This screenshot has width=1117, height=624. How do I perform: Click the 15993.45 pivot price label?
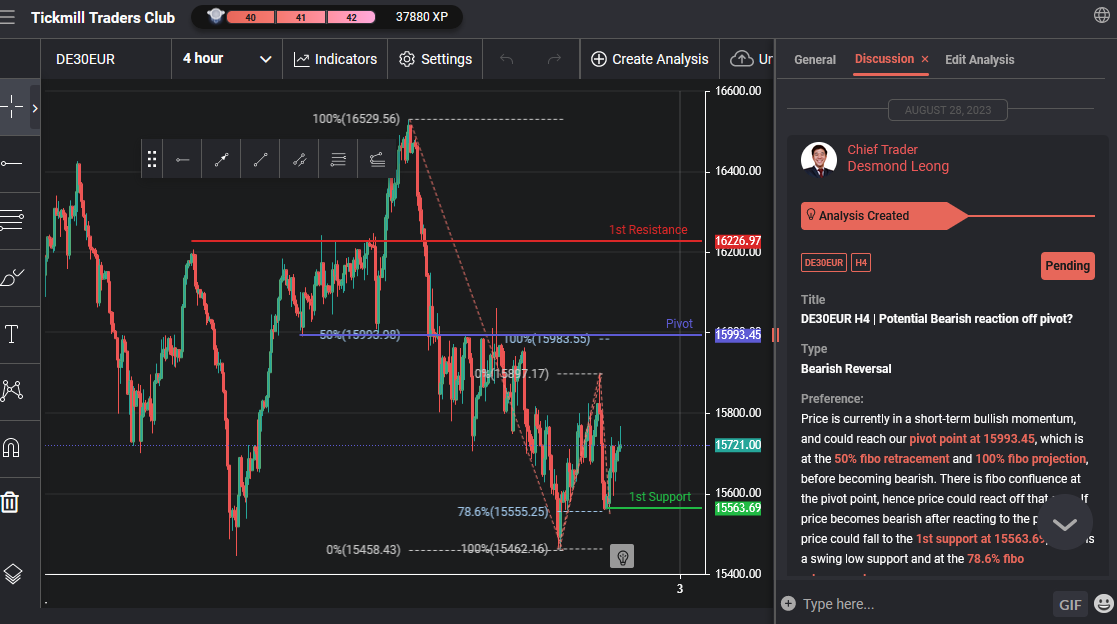pyautogui.click(x=738, y=335)
